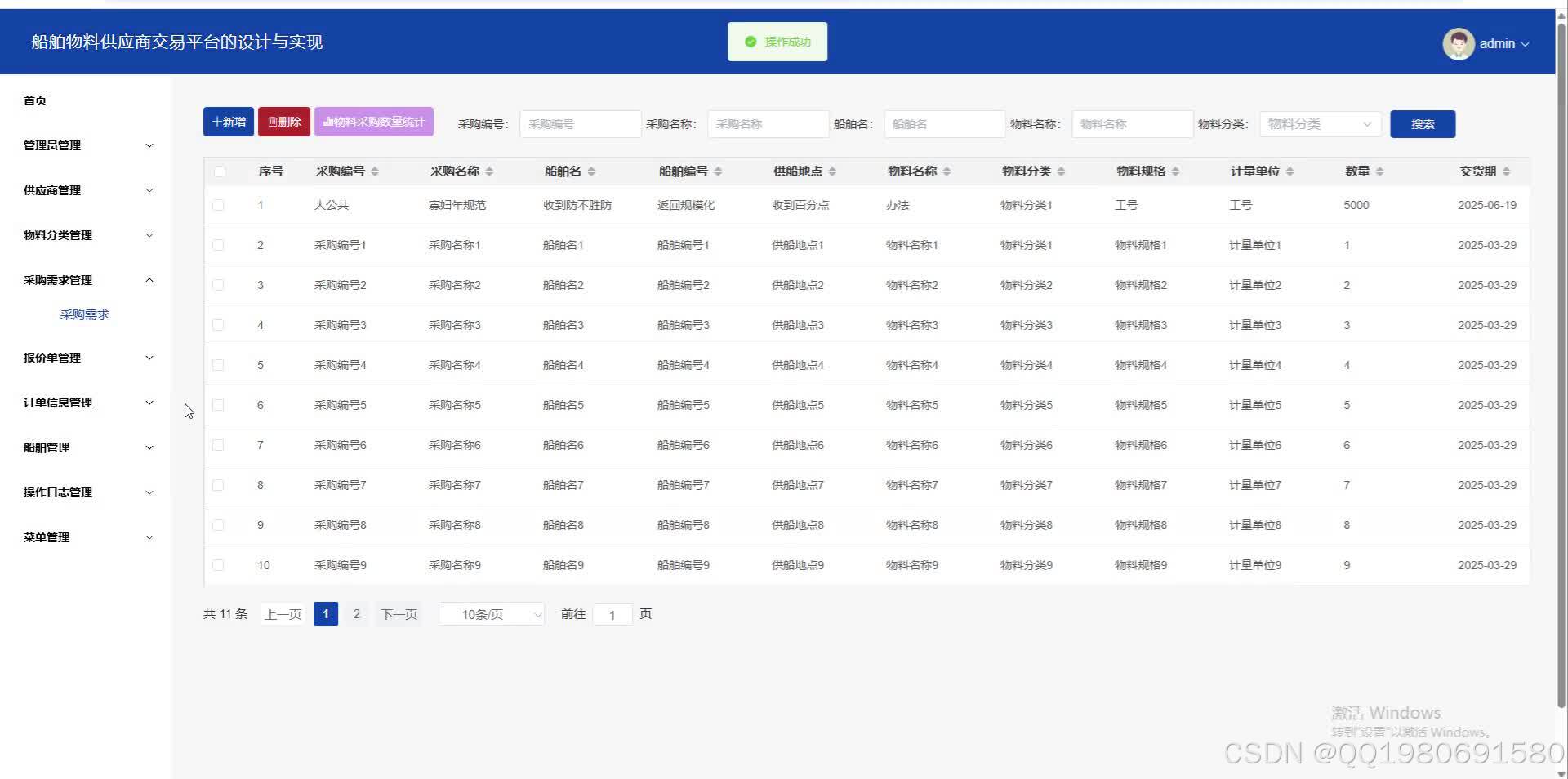Sort by 交货期 column arrows
Screen dimensions: 1568x779
[1507, 171]
